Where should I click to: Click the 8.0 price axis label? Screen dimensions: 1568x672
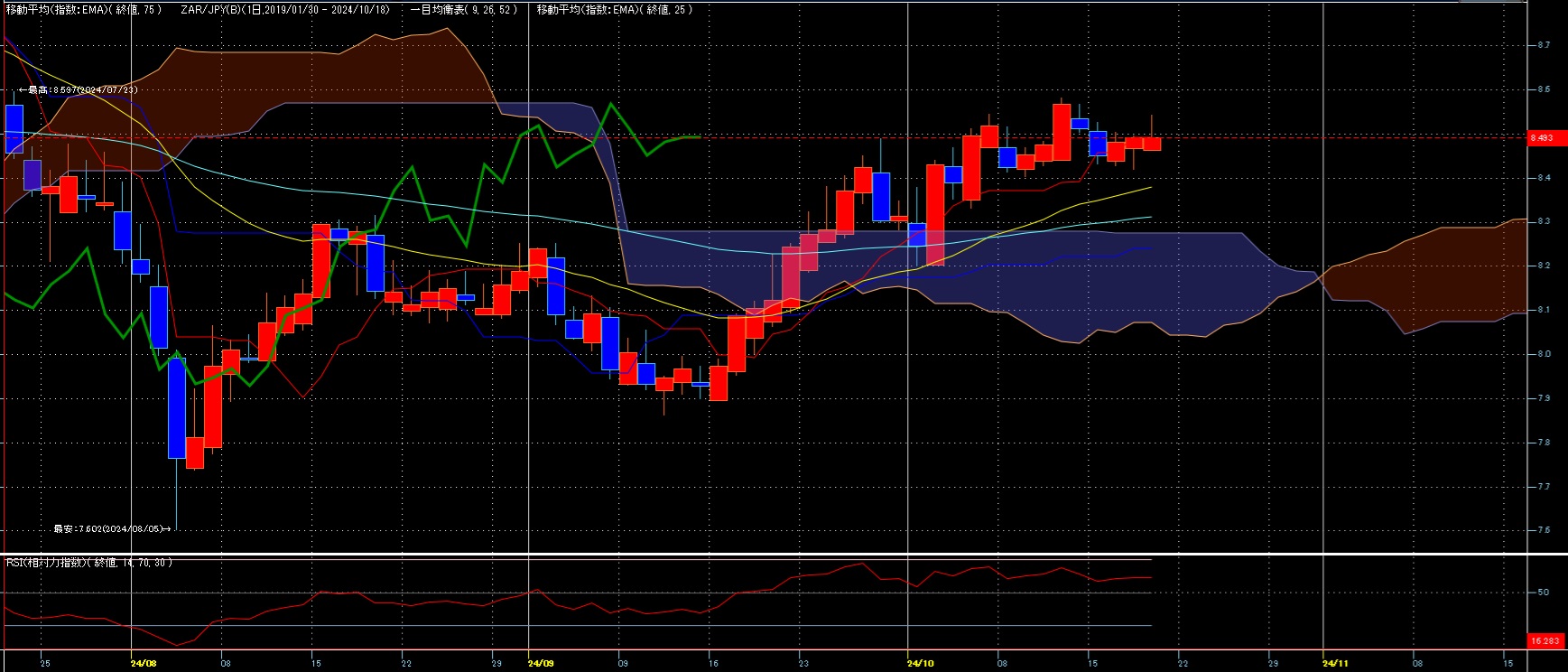(x=1544, y=354)
